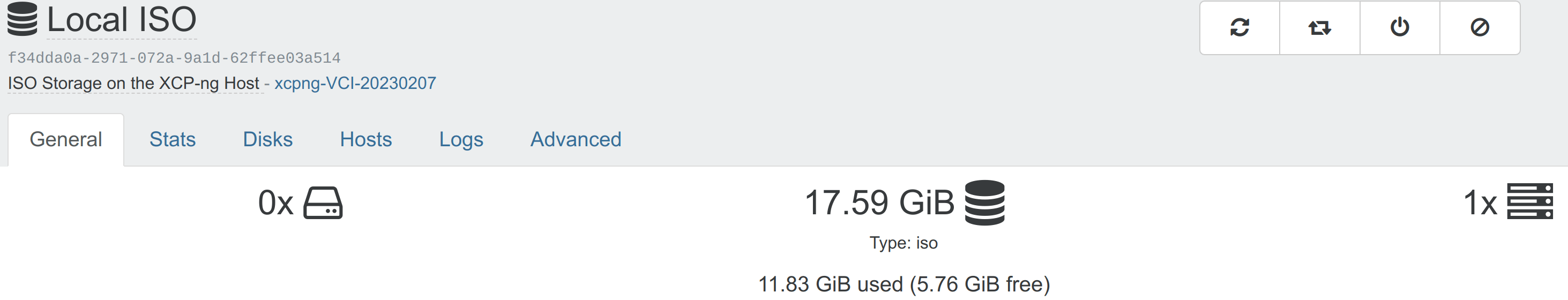Open the General tab
This screenshot has width=1568, height=300.
pos(66,139)
